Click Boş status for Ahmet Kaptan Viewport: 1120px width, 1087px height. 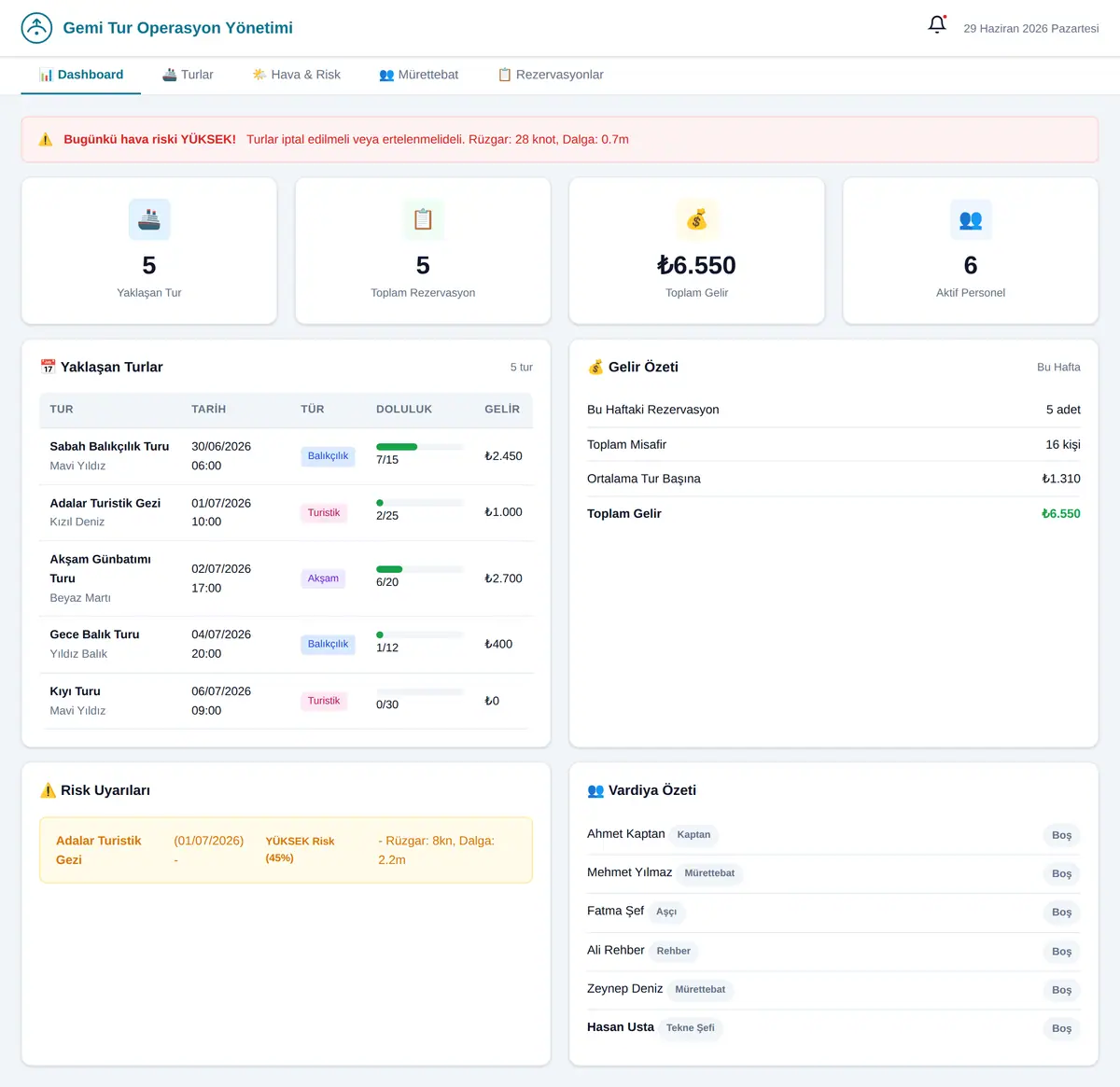click(x=1061, y=835)
